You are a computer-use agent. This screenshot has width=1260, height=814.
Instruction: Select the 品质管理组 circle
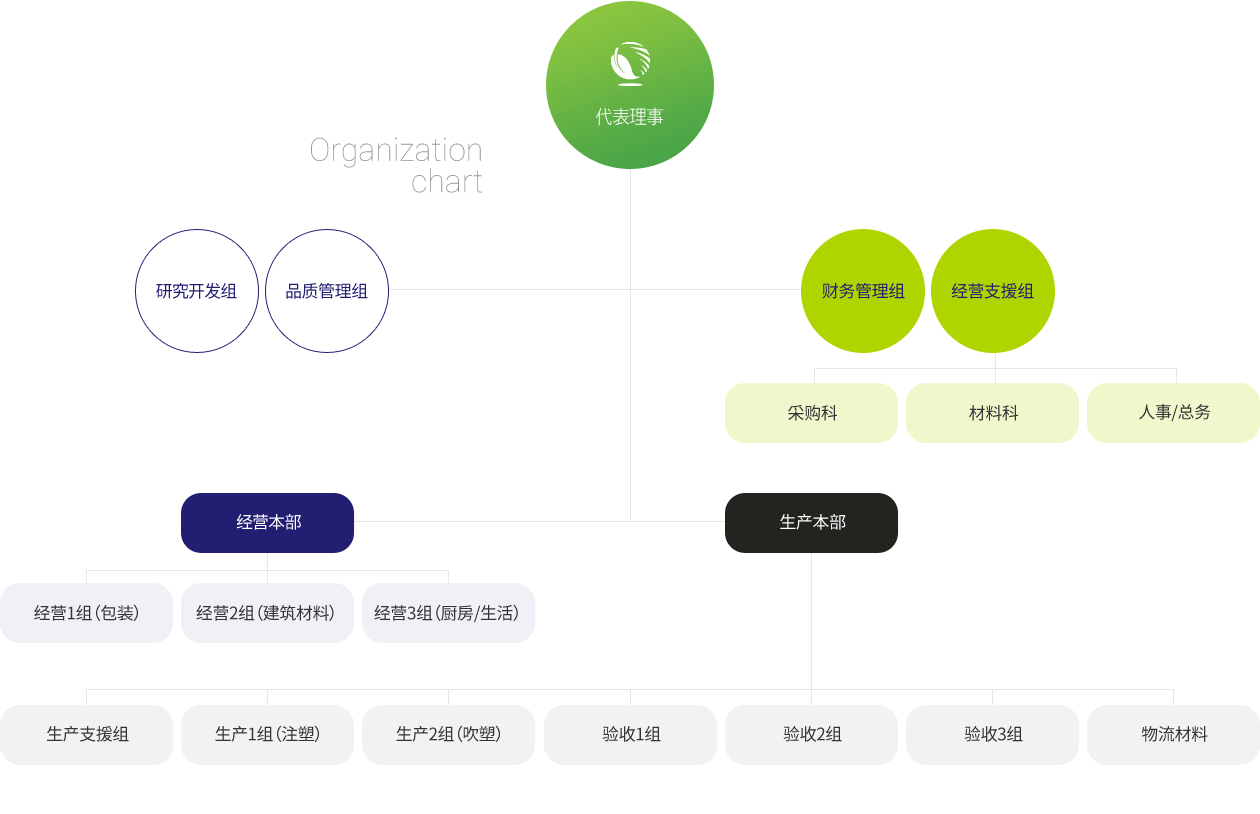(327, 291)
